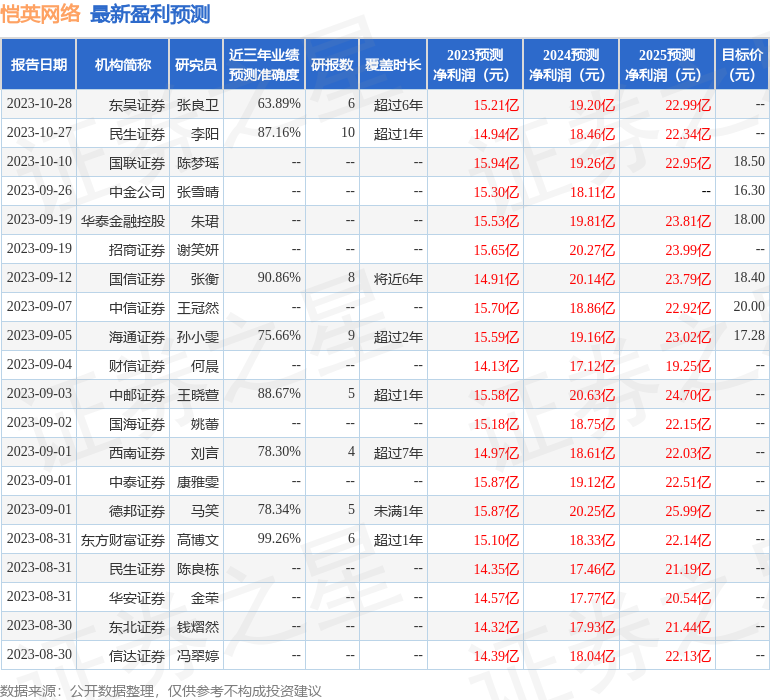Click the date 2023-09-12

point(39,278)
